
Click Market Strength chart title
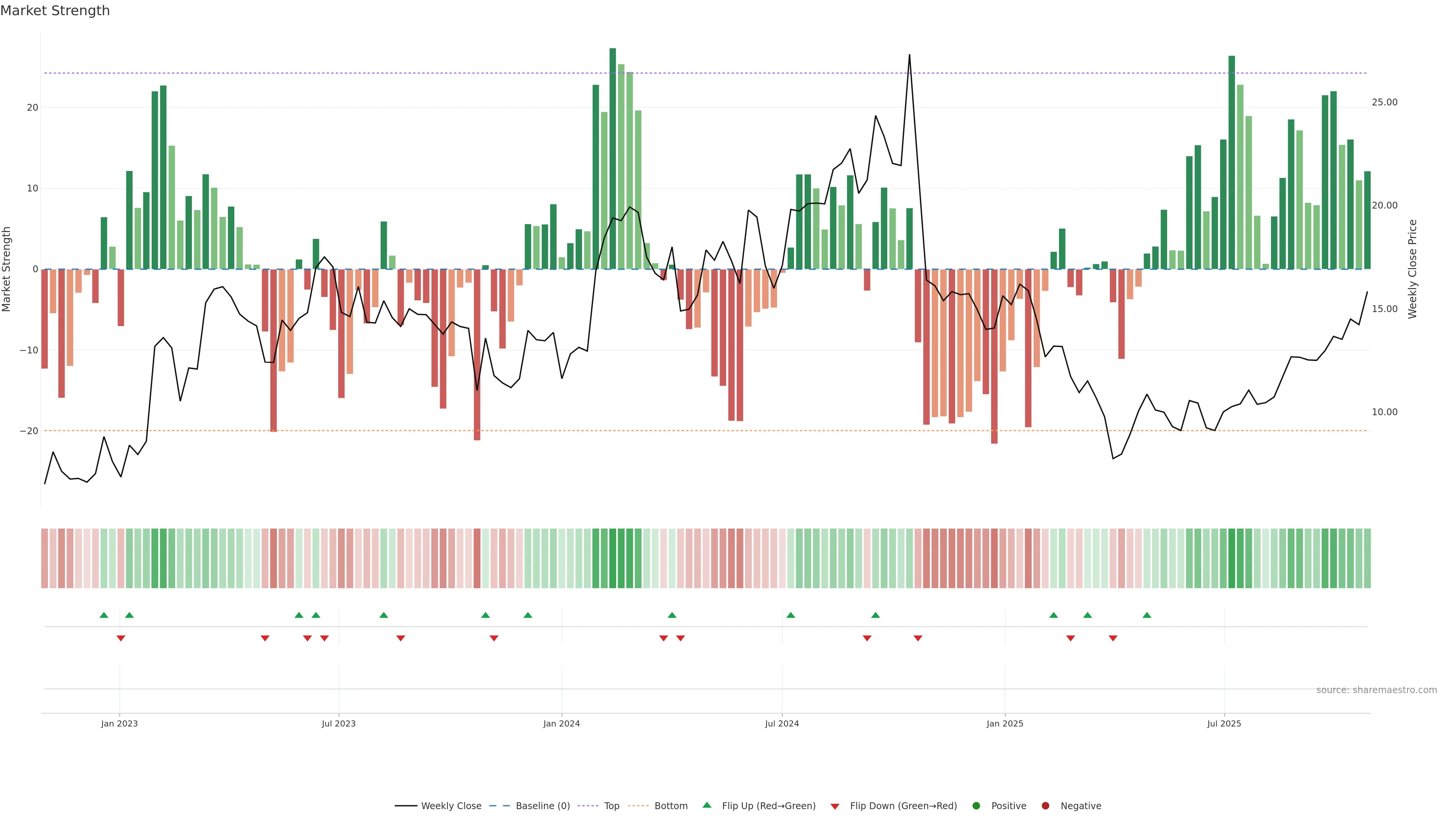tap(55, 11)
